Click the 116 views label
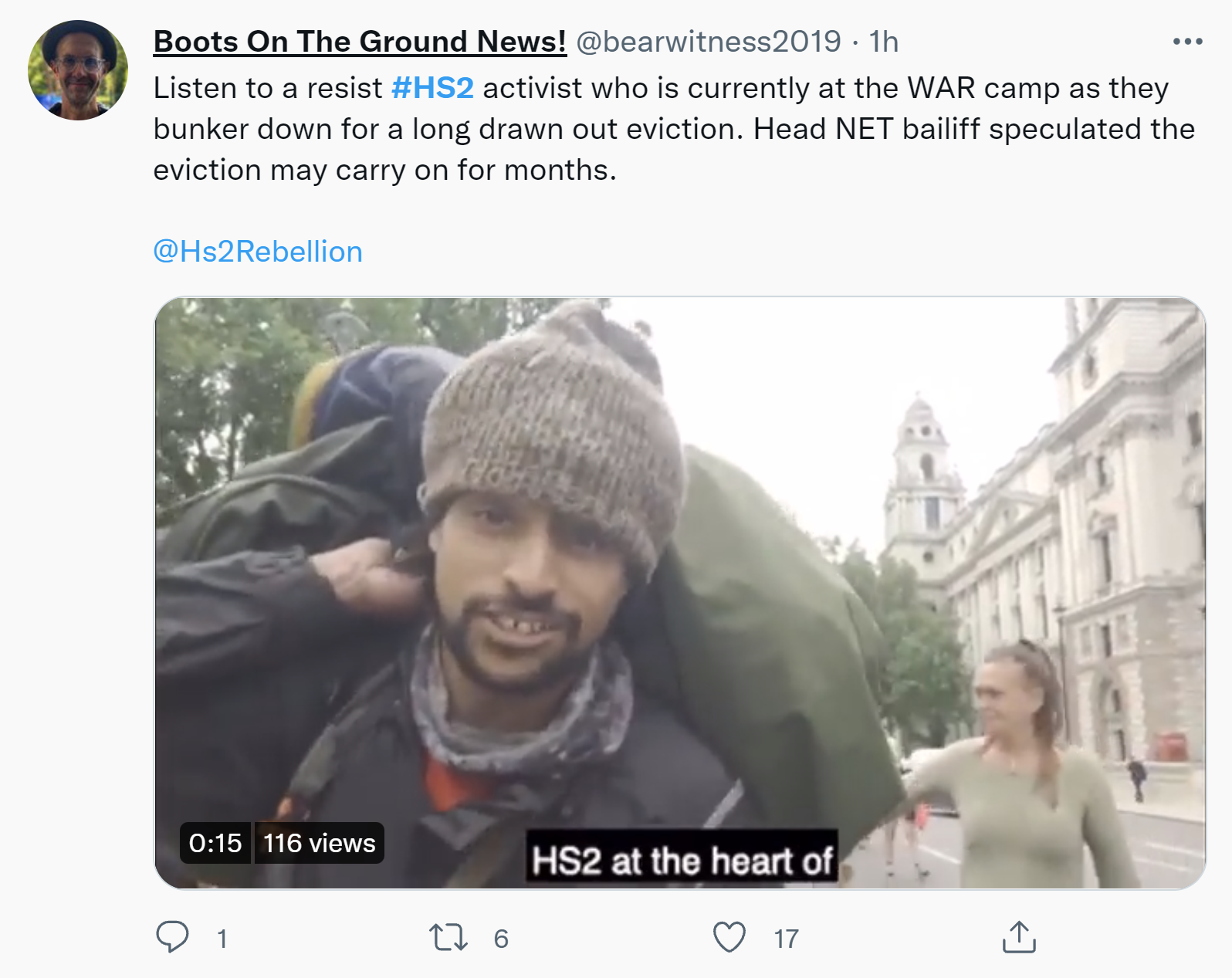1232x978 pixels. point(319,843)
